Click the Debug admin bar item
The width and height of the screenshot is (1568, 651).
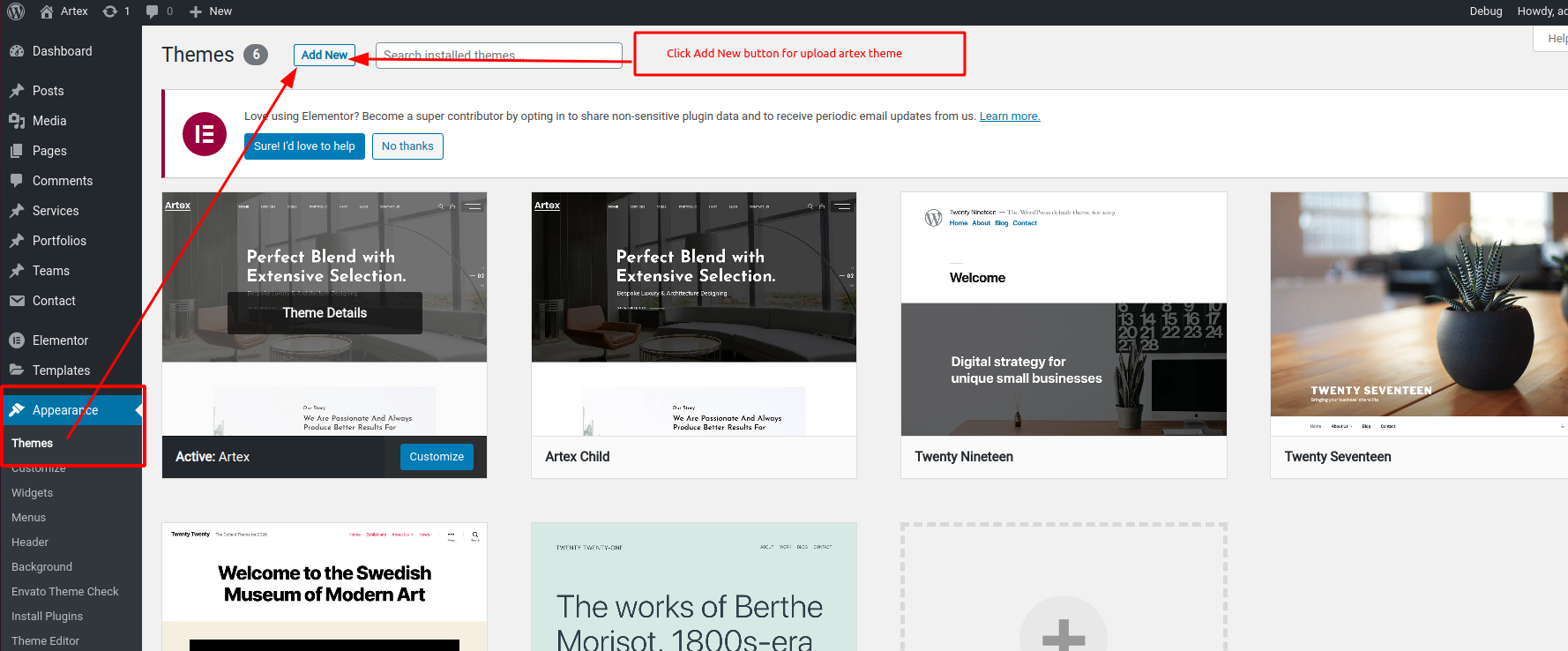click(1486, 11)
